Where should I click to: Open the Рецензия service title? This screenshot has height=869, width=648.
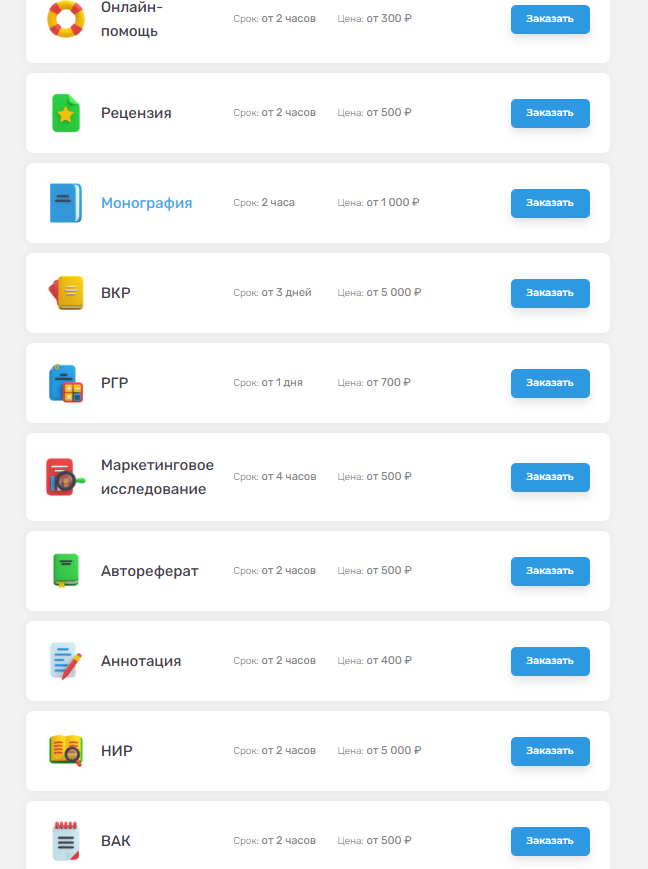[136, 113]
